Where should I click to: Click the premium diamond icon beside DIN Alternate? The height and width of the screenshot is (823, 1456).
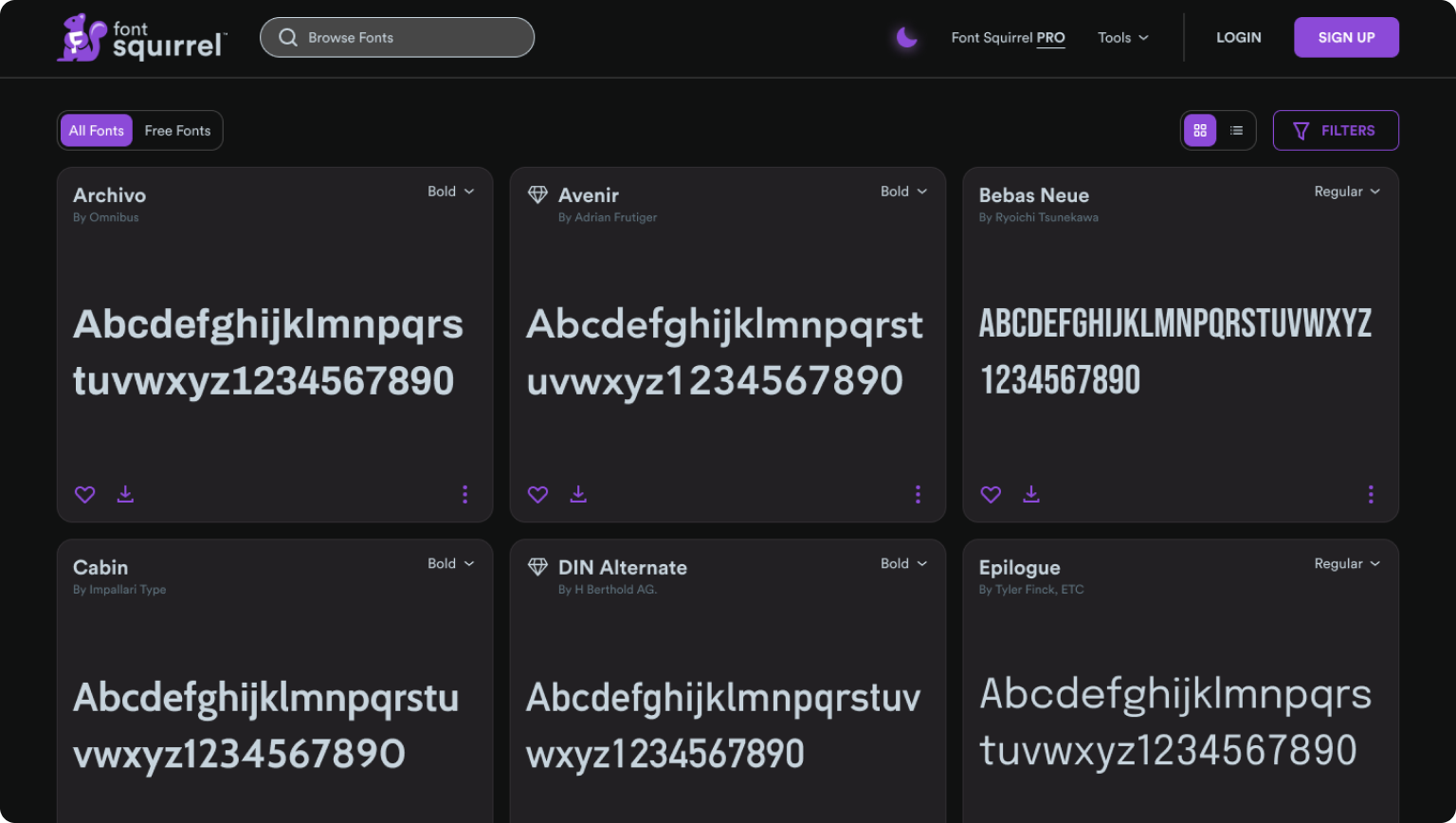coord(537,567)
